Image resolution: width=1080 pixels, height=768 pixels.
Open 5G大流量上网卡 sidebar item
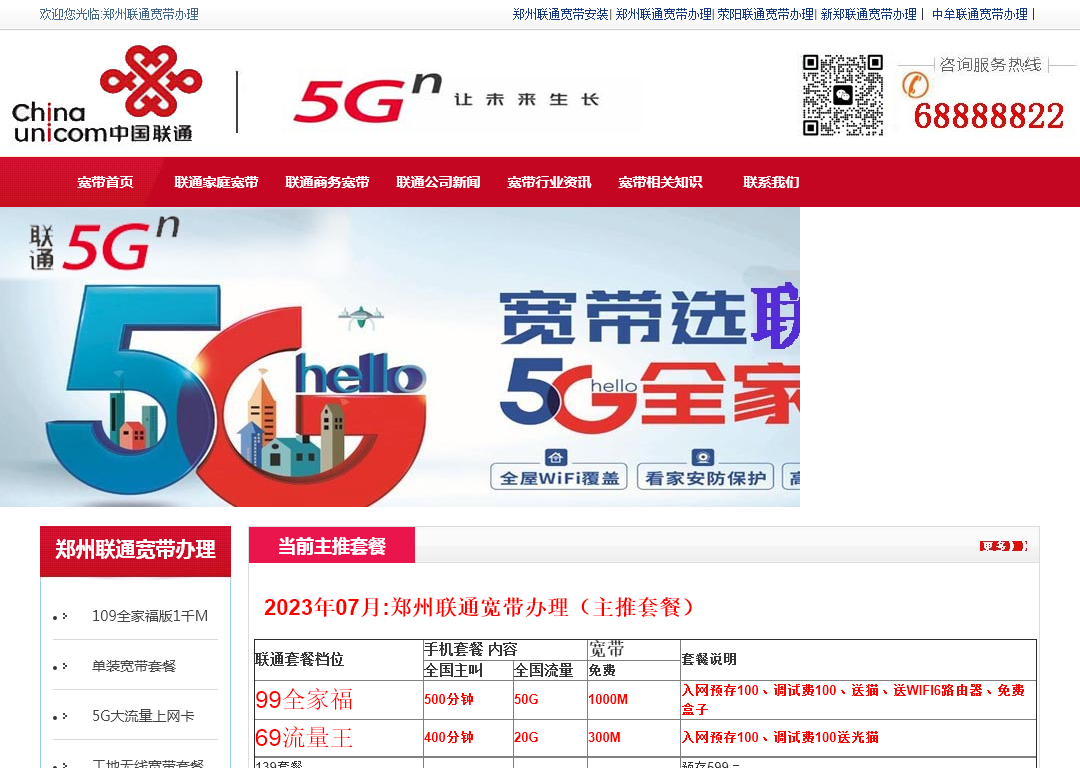coord(143,716)
